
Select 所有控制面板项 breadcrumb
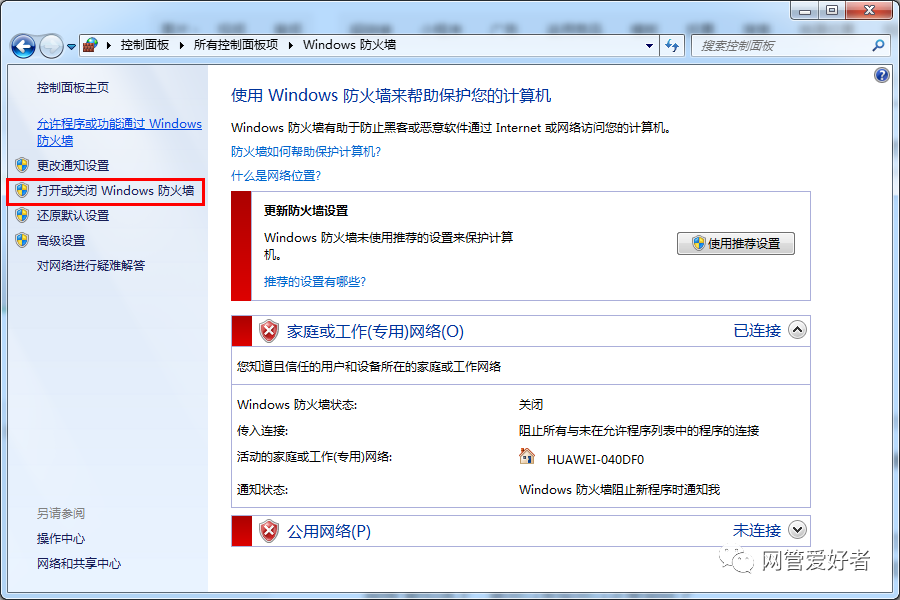235,45
